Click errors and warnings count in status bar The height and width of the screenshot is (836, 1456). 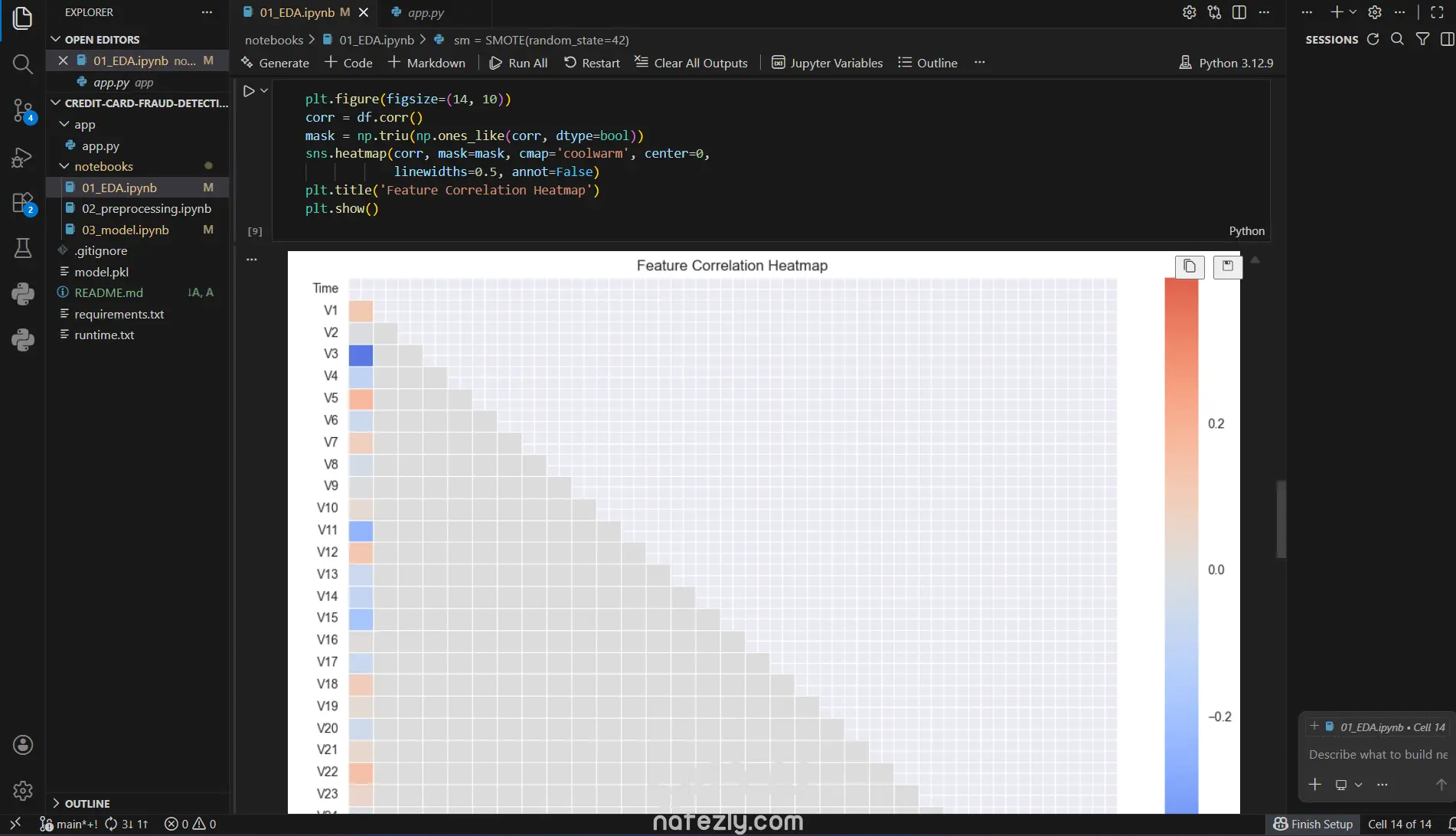coord(191,824)
